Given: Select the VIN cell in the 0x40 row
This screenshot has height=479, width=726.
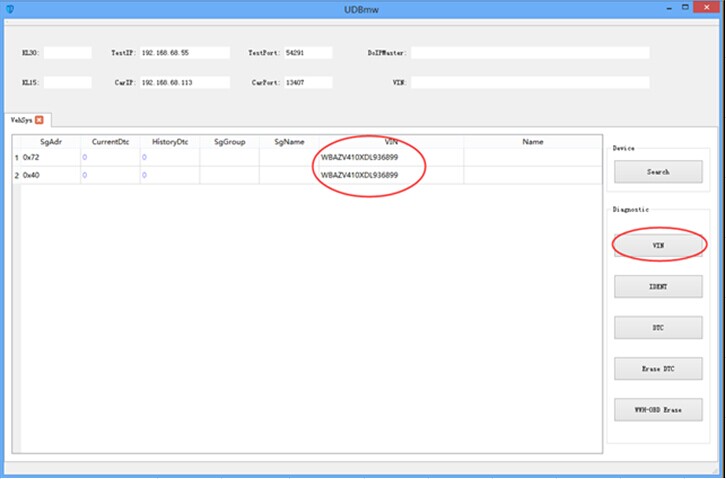Looking at the screenshot, I should (391, 175).
